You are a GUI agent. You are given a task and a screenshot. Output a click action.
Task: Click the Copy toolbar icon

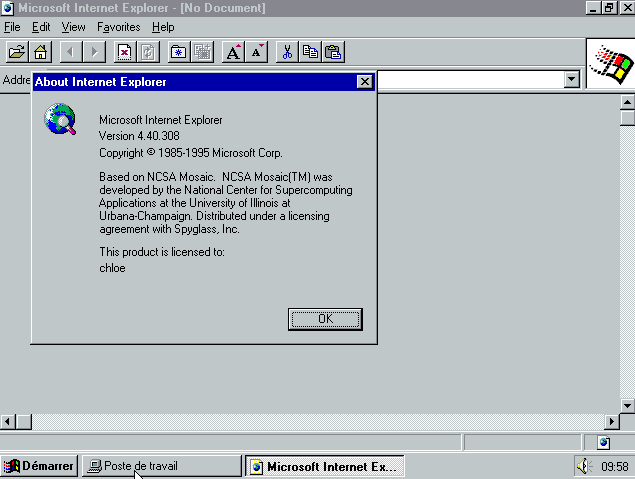pos(310,52)
